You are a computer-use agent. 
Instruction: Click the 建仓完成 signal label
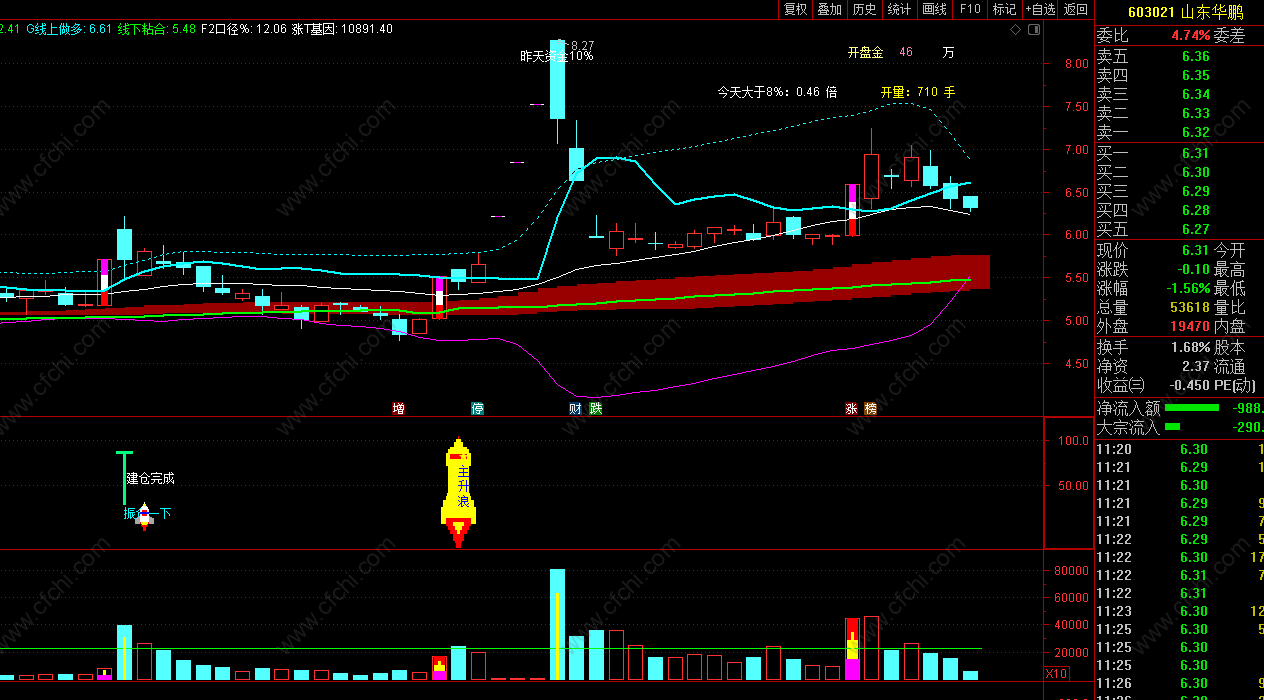tap(150, 478)
